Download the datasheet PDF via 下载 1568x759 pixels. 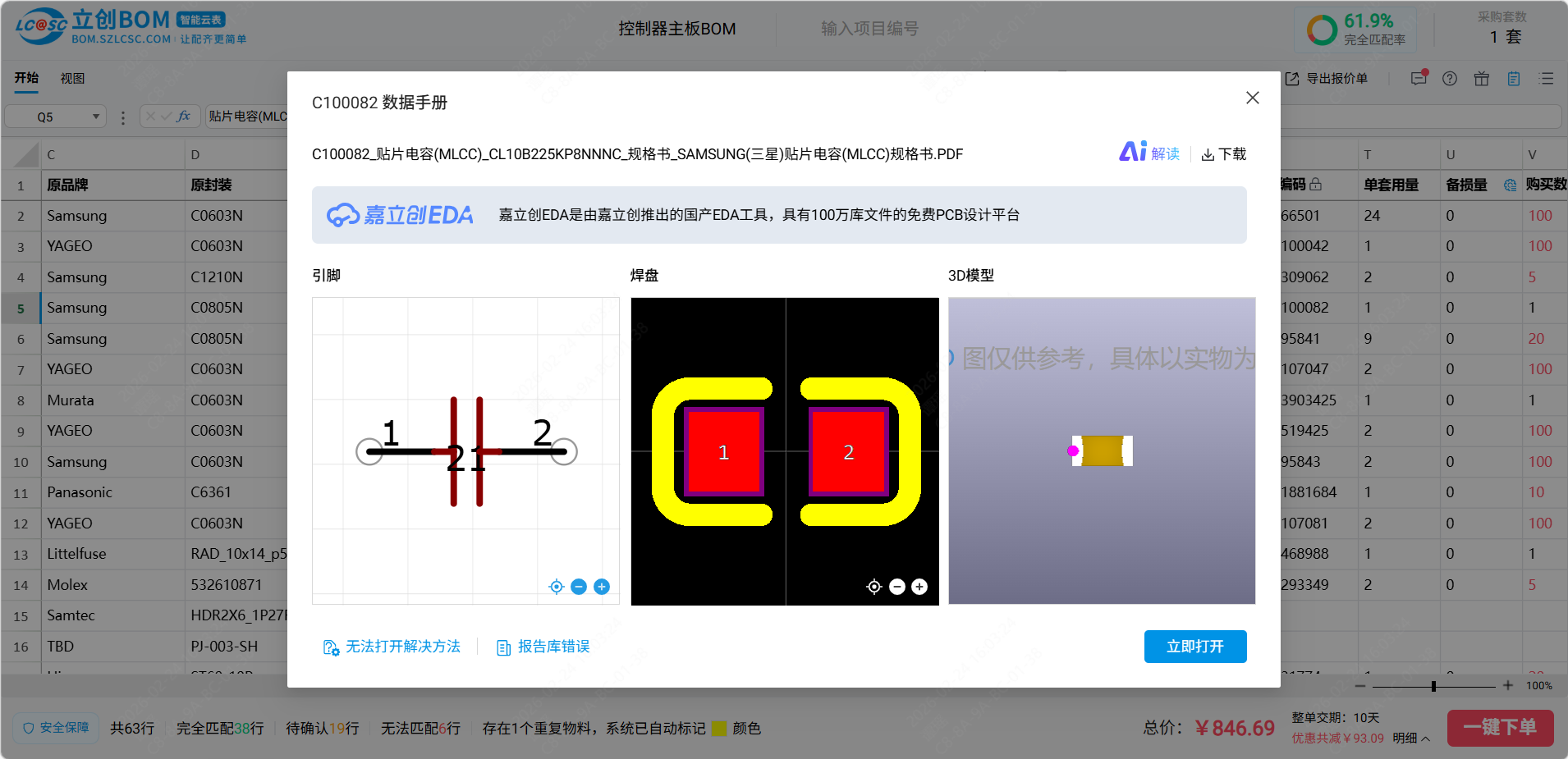1223,154
